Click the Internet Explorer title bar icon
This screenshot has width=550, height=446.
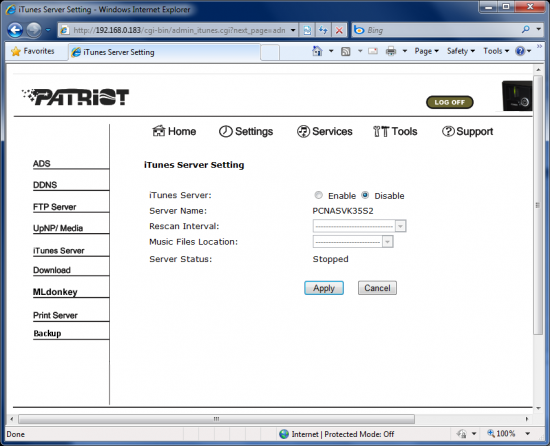click(x=11, y=9)
